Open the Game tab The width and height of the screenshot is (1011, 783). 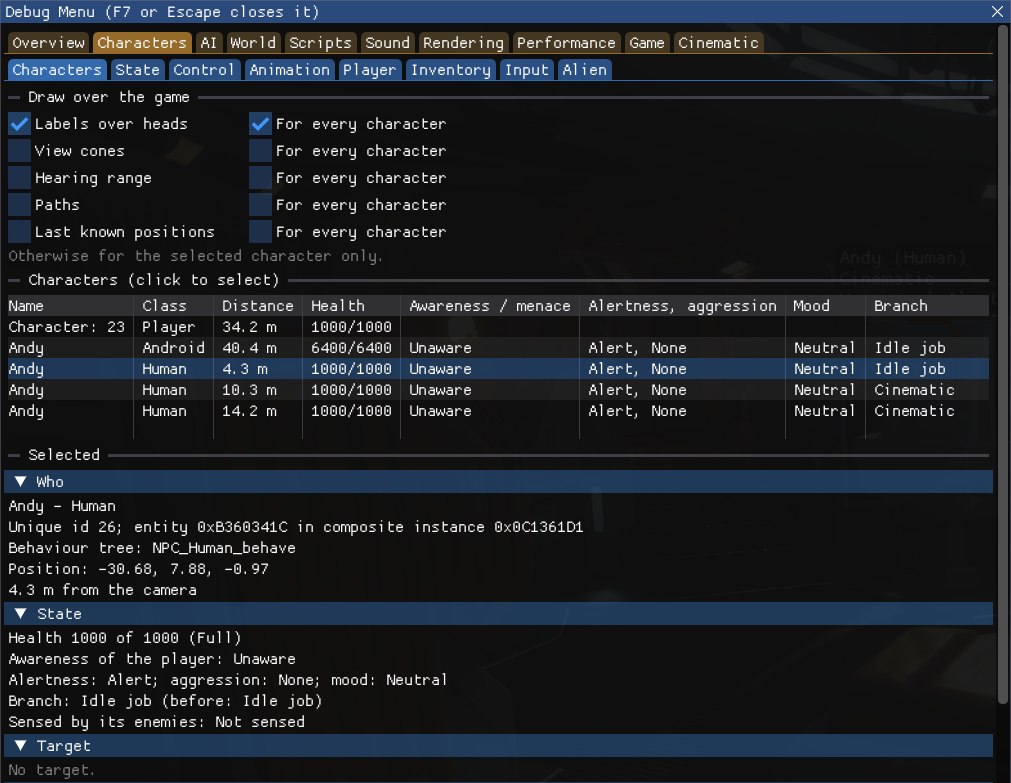coord(646,43)
